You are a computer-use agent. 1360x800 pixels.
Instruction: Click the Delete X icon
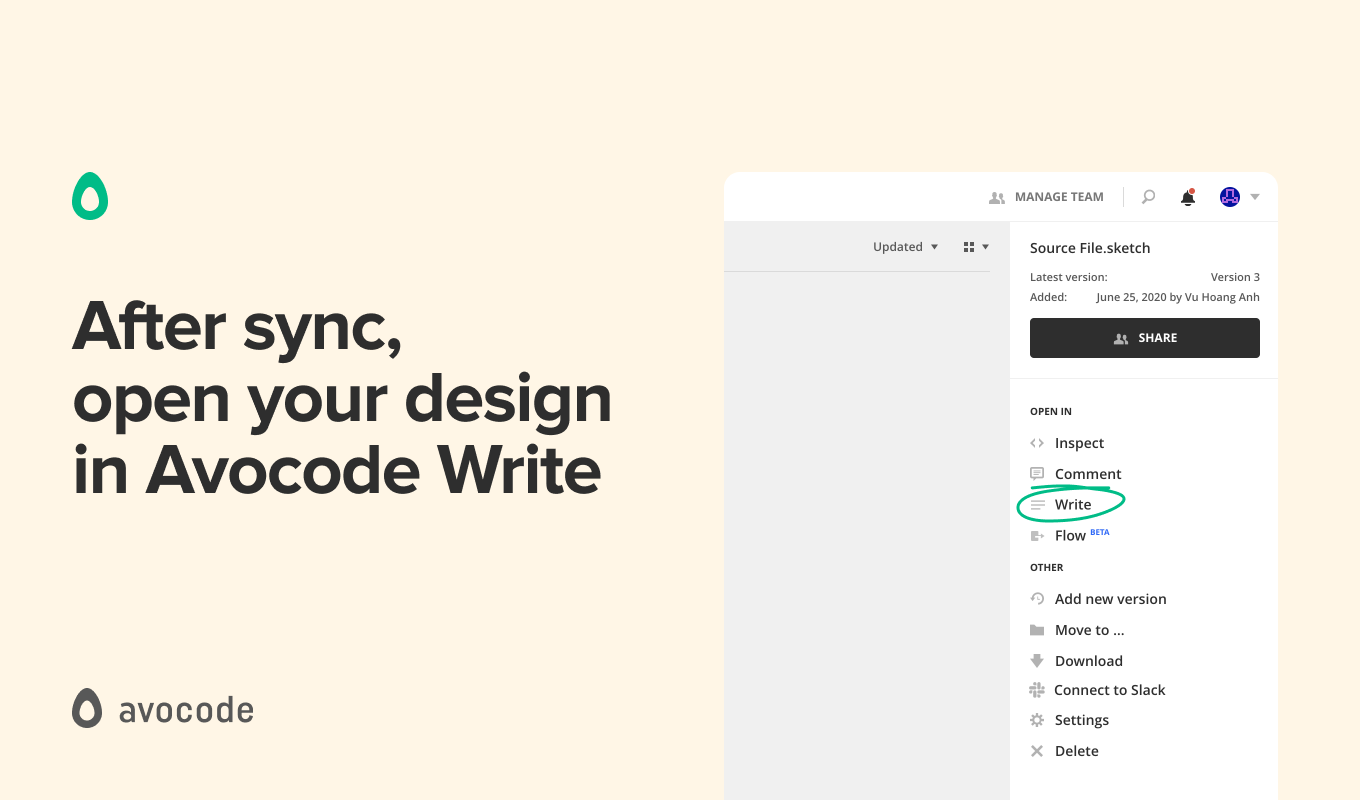click(x=1037, y=751)
